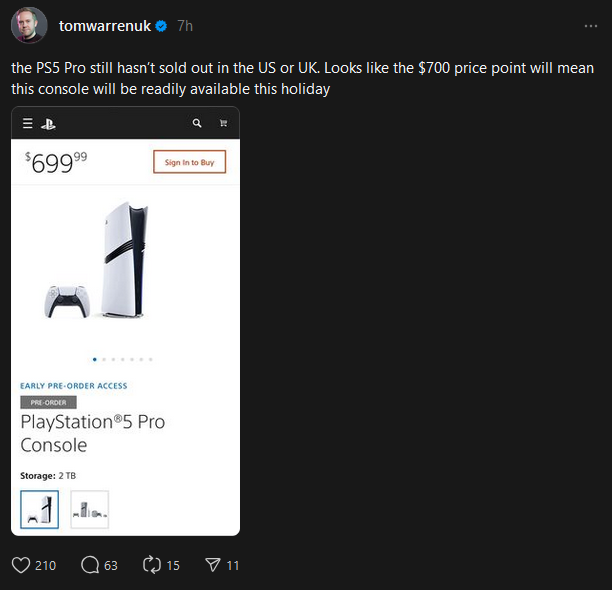This screenshot has width=612, height=590.
Task: Open the three-dot more options menu
Action: (590, 25)
